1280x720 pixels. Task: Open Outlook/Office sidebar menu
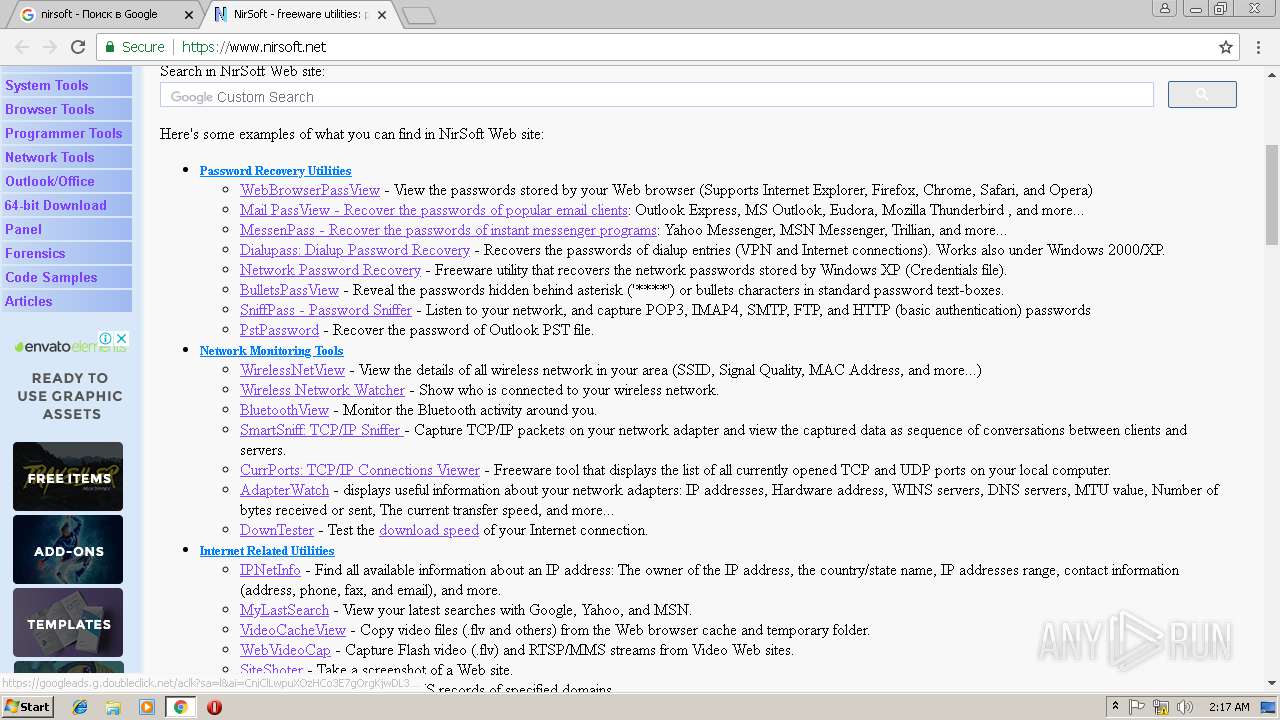point(66,181)
